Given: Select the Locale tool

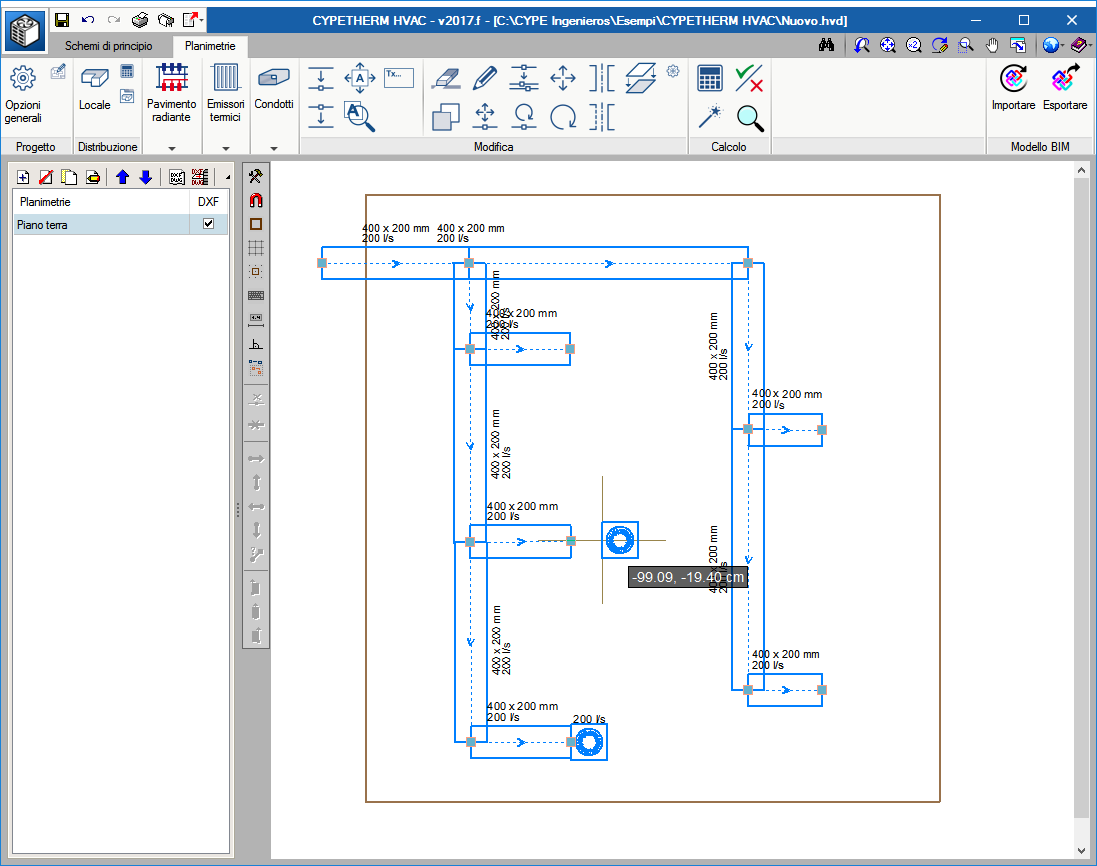Looking at the screenshot, I should click(x=94, y=88).
